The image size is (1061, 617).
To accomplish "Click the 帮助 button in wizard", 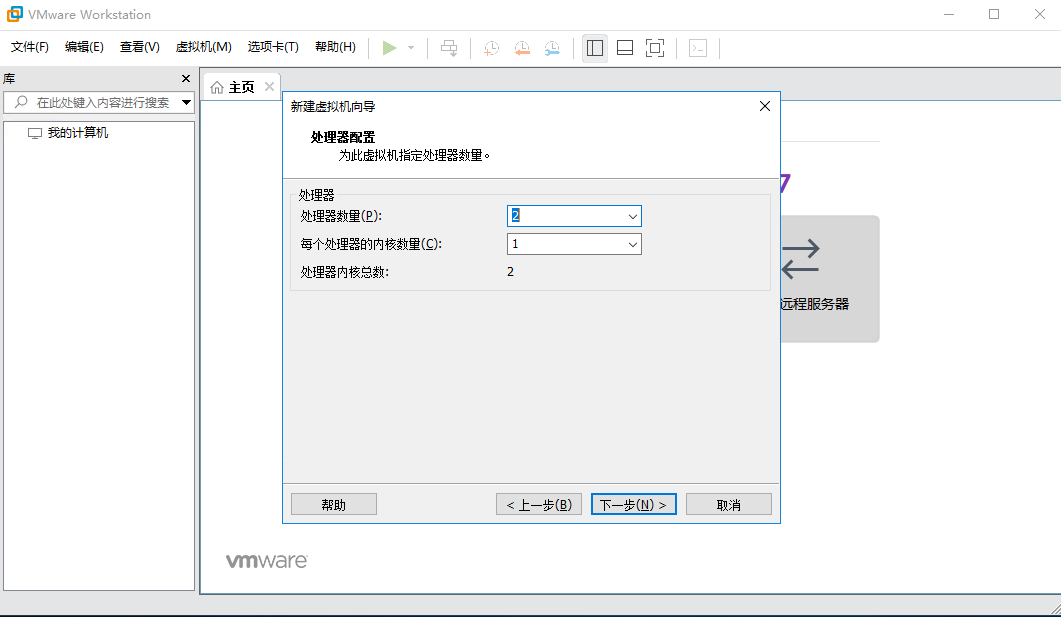I will point(334,505).
